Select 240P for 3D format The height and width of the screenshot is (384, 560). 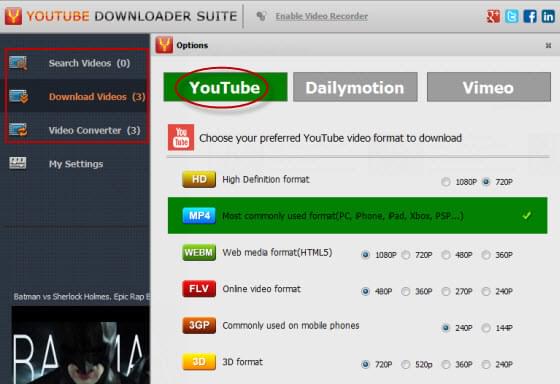point(486,364)
